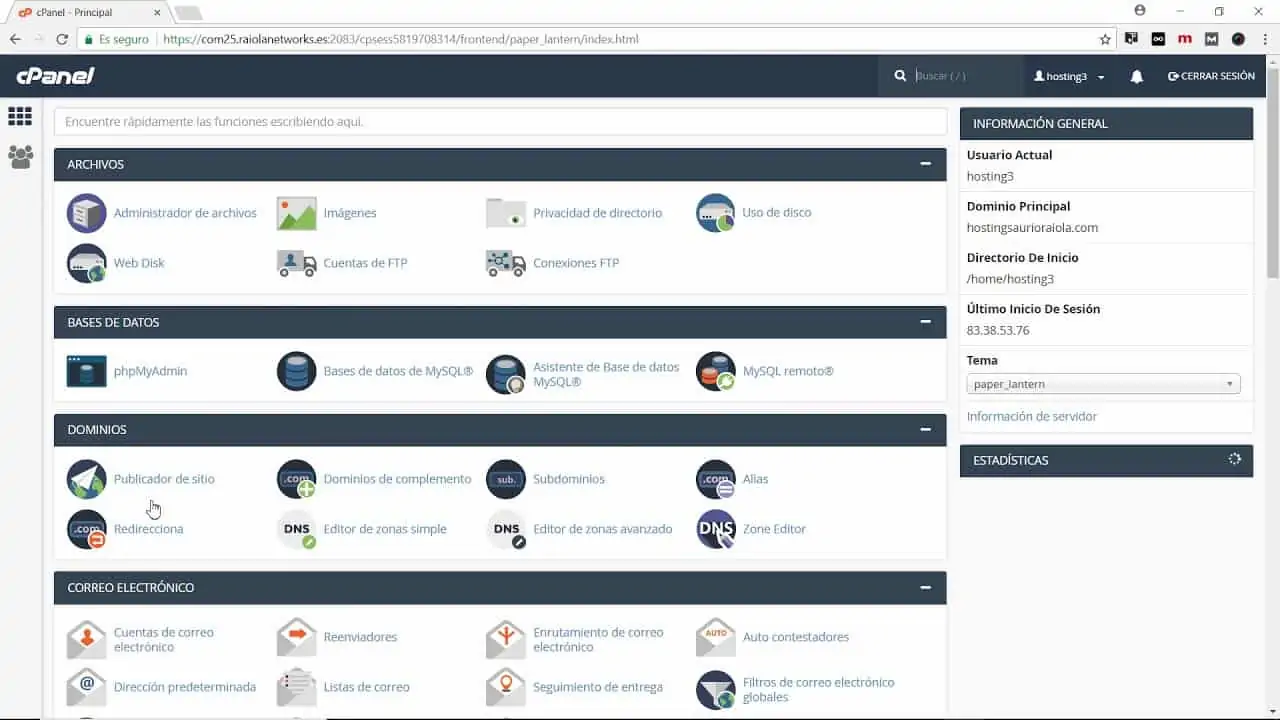Collapse the ARCHIVOS section
1280x720 pixels.
[926, 164]
